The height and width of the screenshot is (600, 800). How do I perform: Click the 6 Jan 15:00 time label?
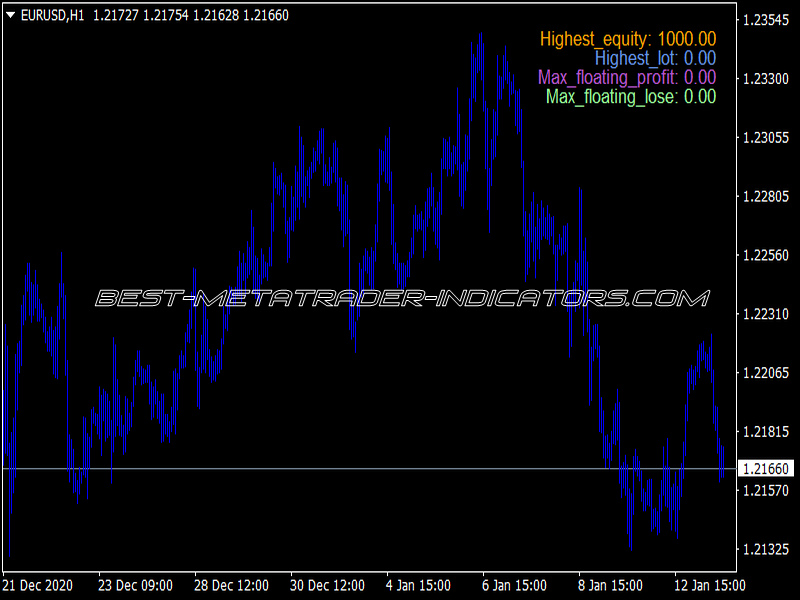[x=514, y=585]
